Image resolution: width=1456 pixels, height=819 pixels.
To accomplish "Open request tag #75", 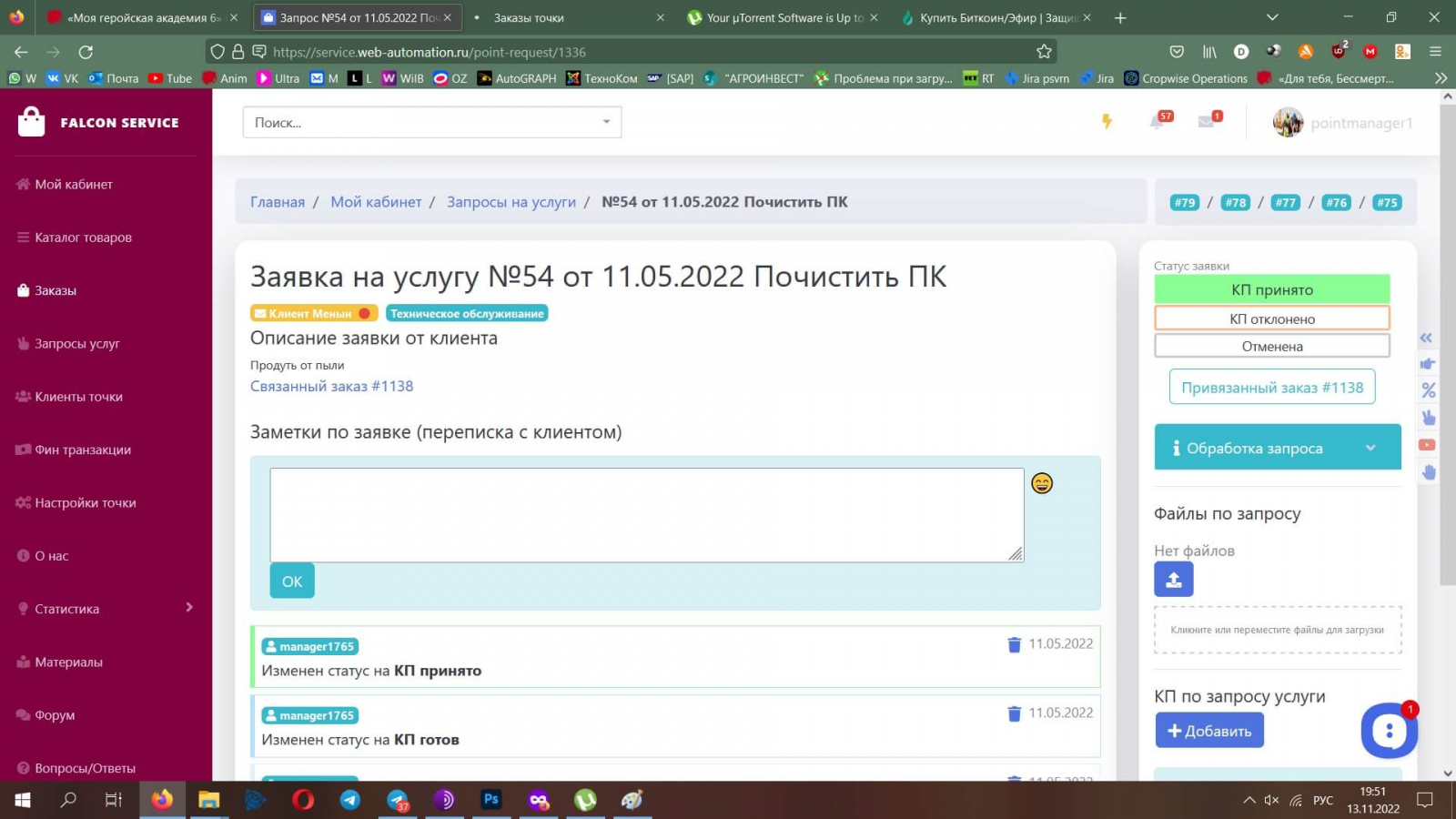I will tap(1387, 202).
